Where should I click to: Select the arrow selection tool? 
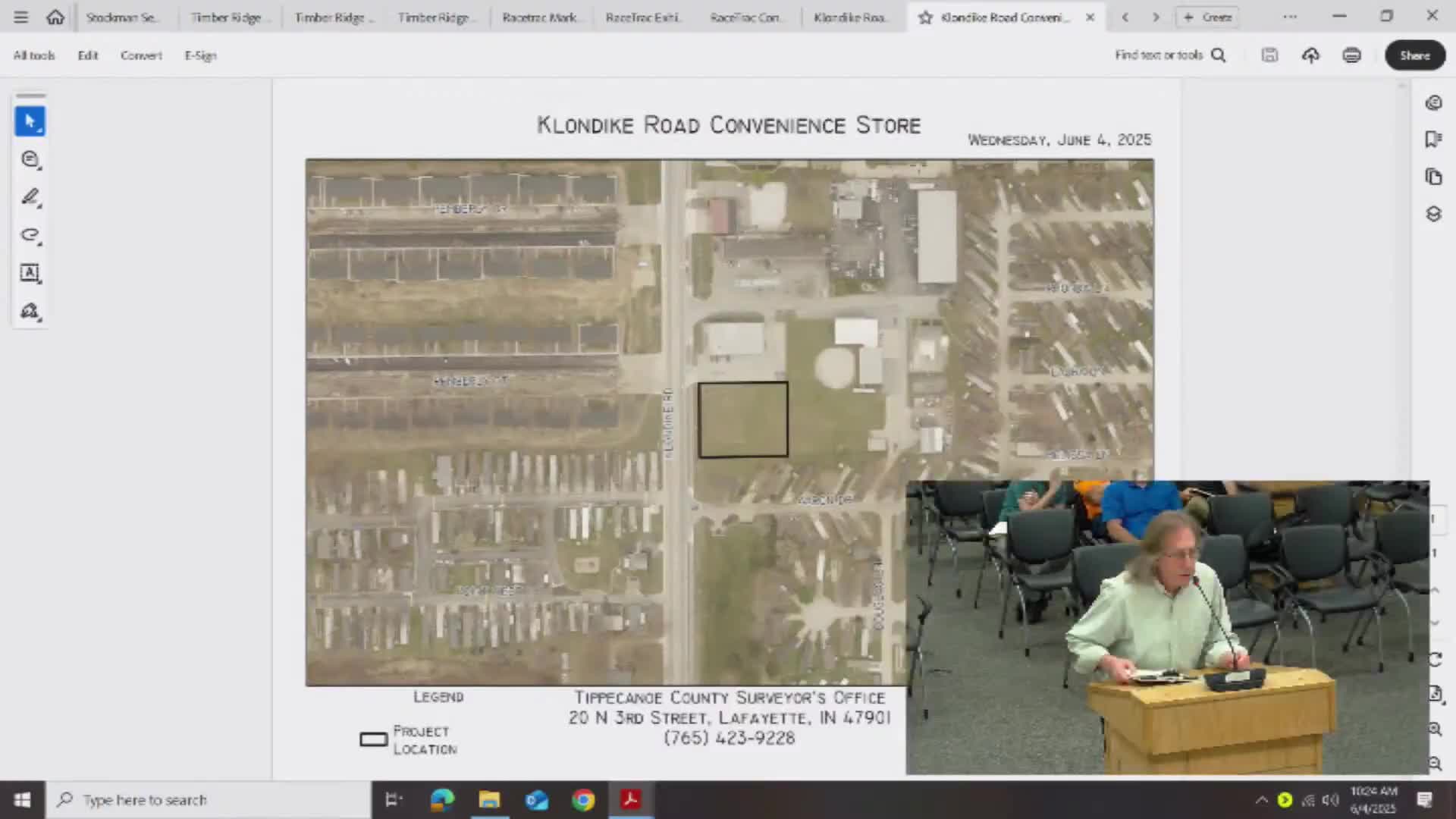[x=30, y=121]
